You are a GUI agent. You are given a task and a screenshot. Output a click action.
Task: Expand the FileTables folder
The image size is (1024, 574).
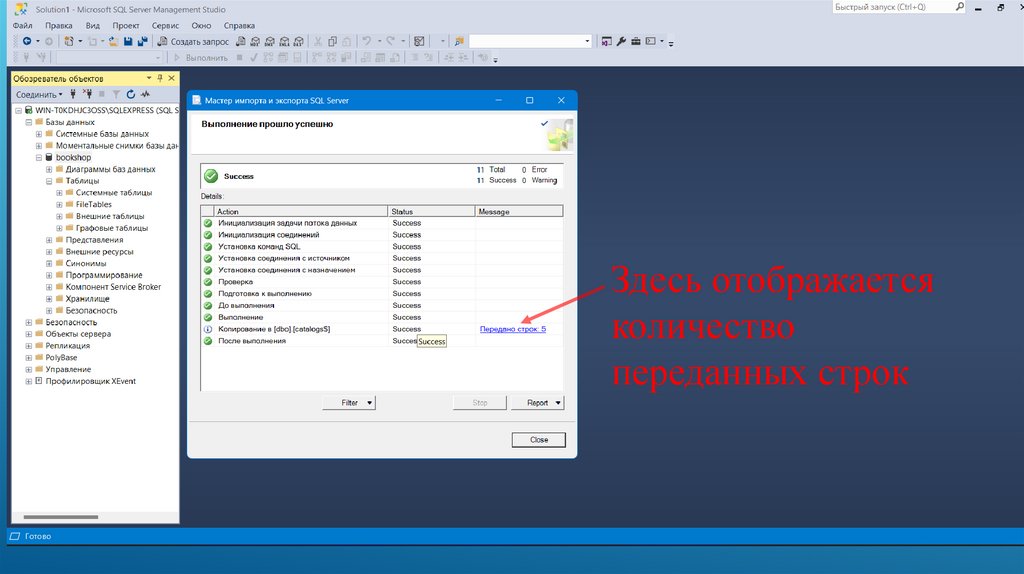pos(59,204)
